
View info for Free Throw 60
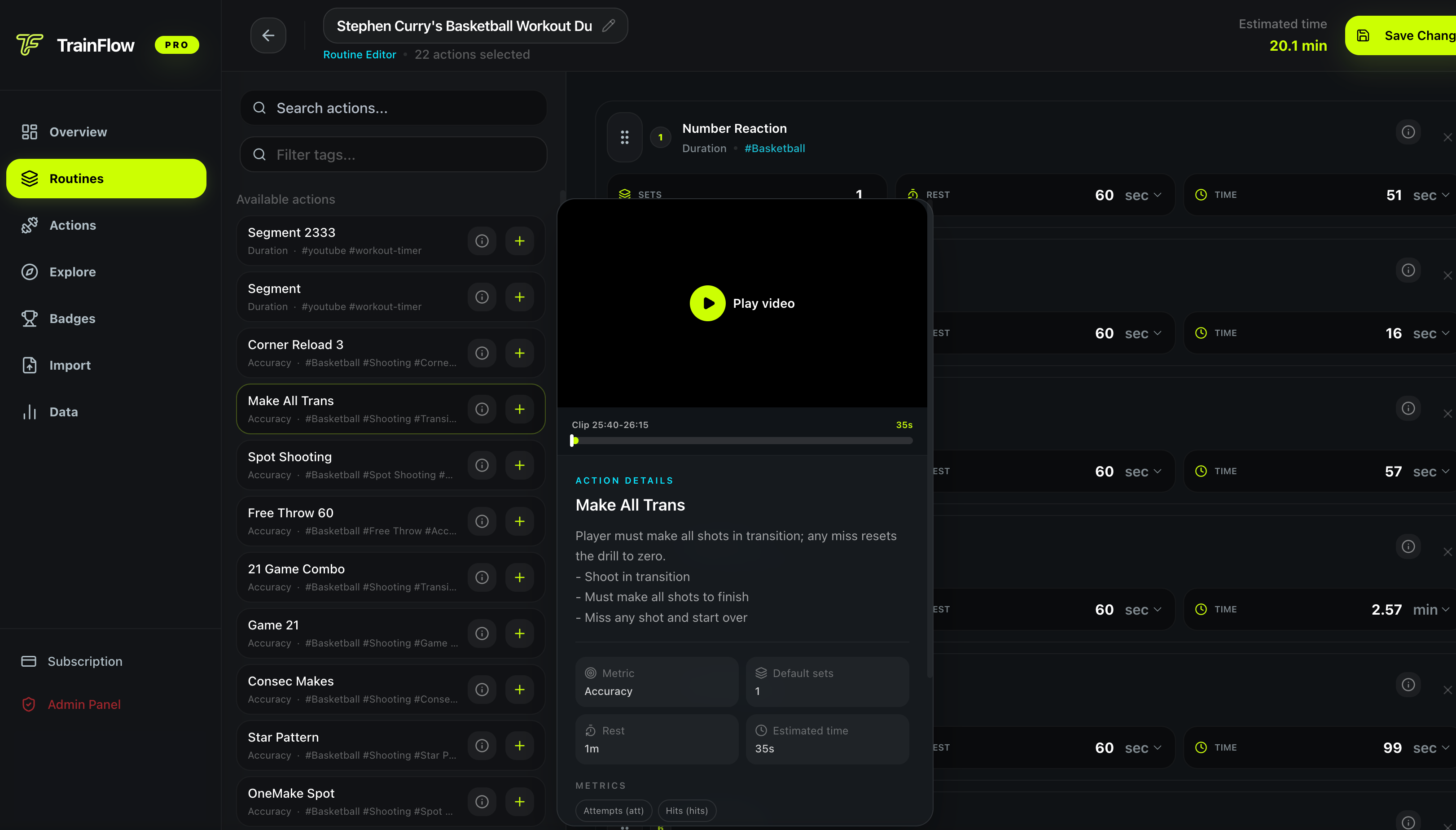point(482,522)
